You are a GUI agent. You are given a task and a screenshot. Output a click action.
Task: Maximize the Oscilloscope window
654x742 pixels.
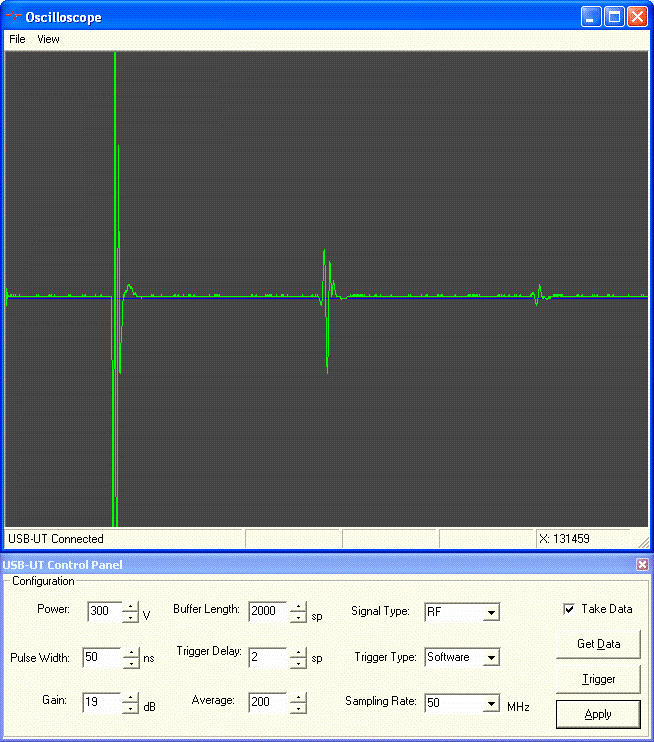(615, 17)
